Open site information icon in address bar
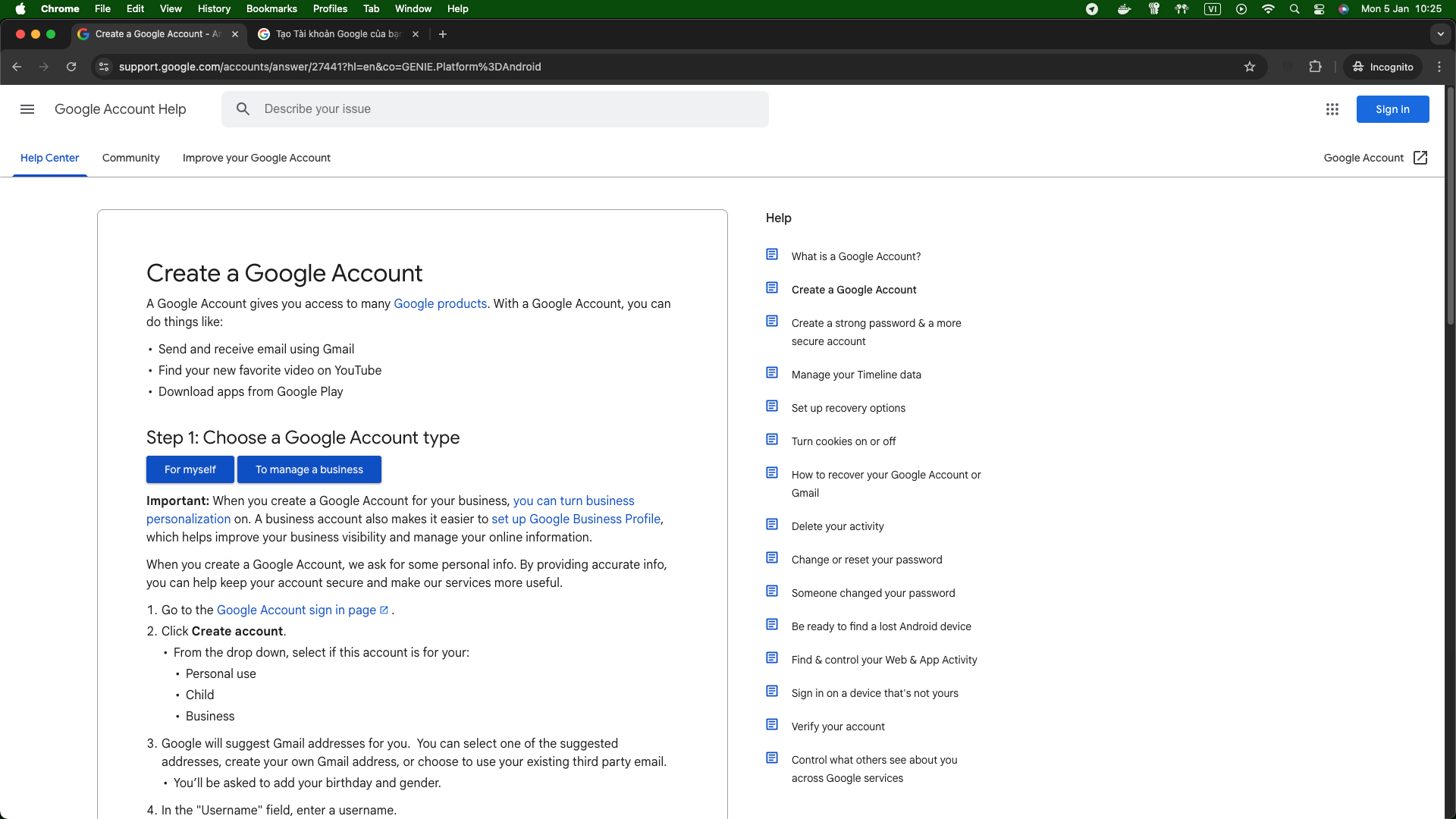The width and height of the screenshot is (1456, 819). (x=105, y=67)
